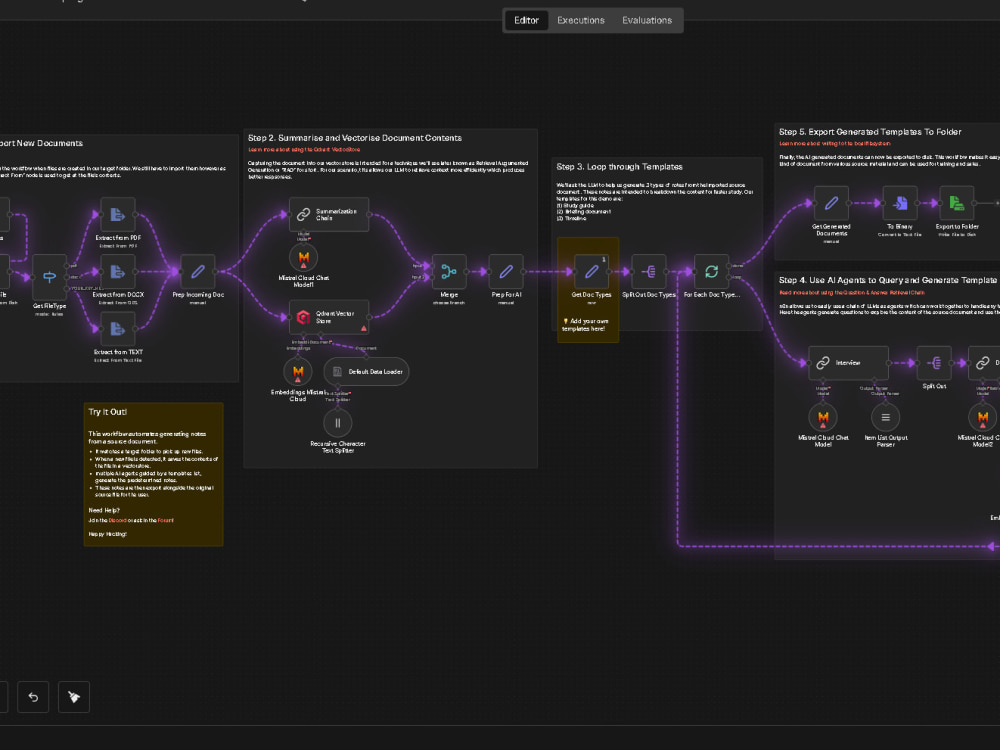Click the Qdrant Vector Store warning triangle
Viewport: 1000px width, 750px height.
pos(364,328)
